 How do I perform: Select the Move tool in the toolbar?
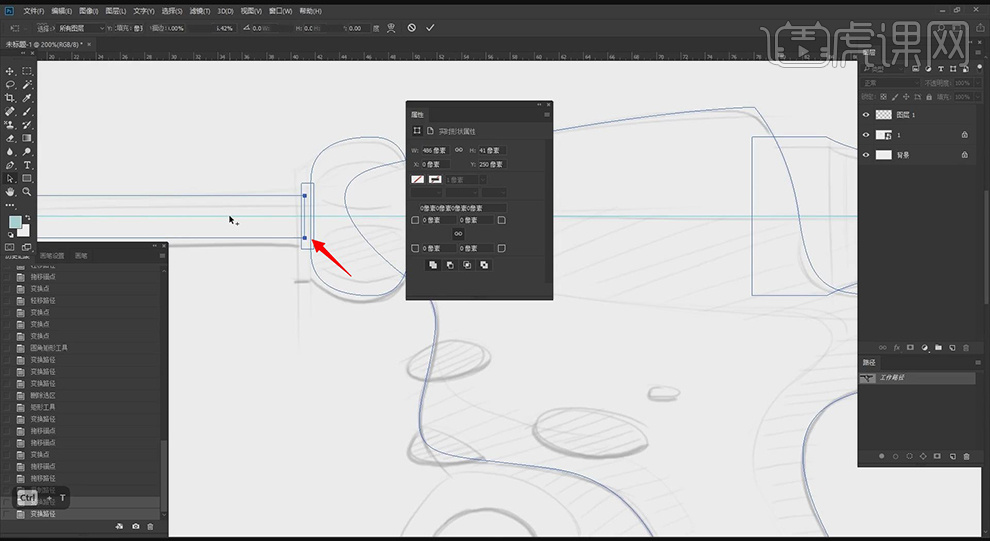pyautogui.click(x=10, y=71)
